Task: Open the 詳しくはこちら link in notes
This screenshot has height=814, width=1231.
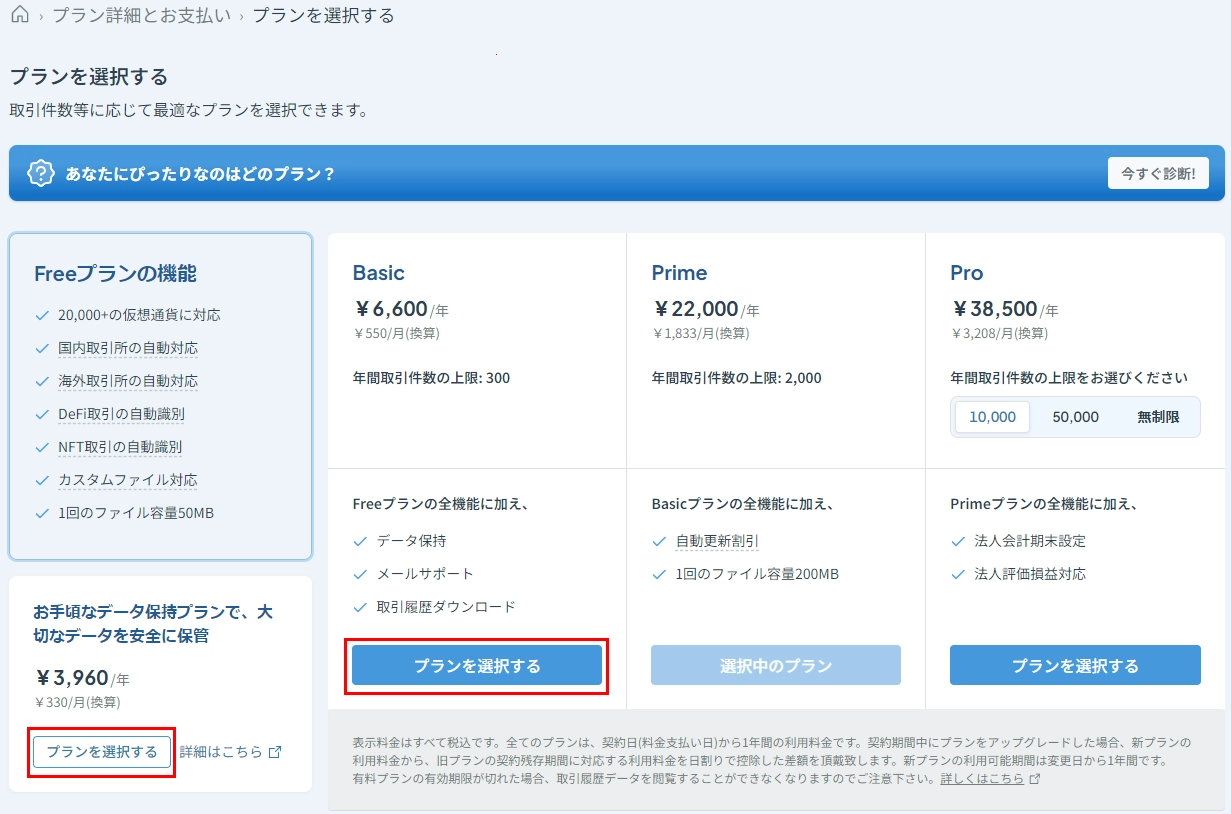Action: pyautogui.click(x=982, y=778)
